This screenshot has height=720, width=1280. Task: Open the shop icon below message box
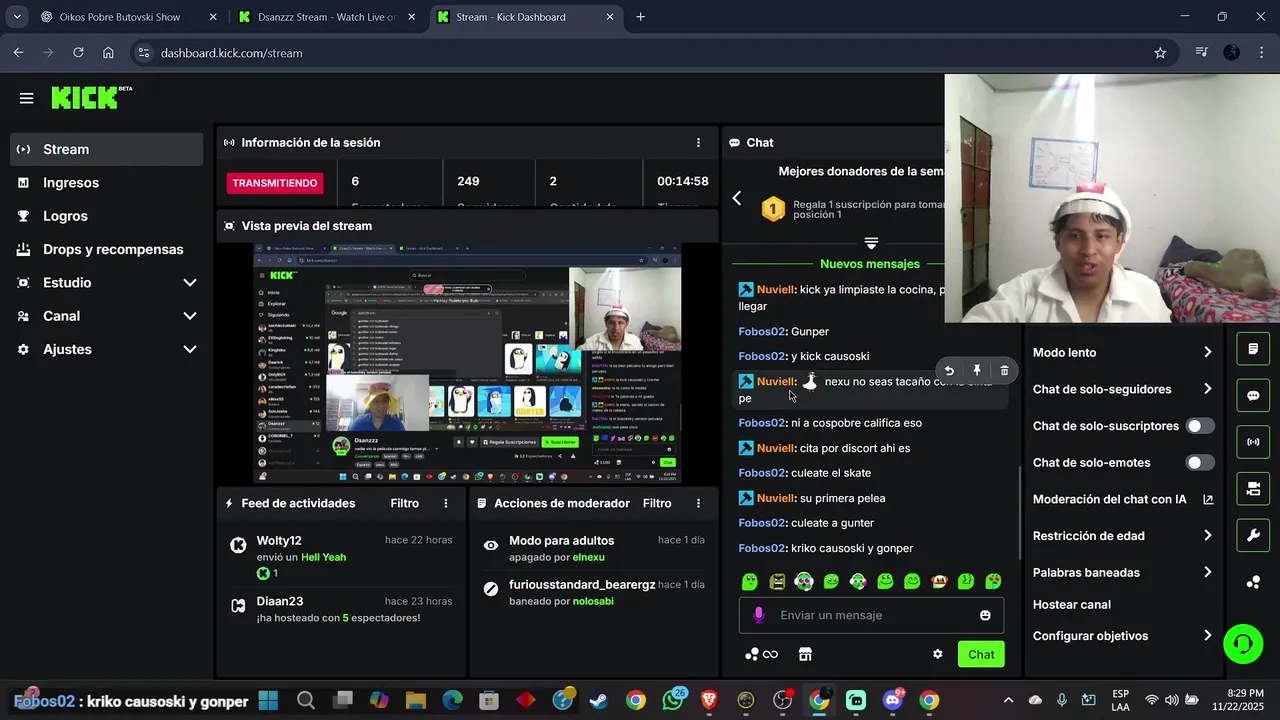[805, 654]
